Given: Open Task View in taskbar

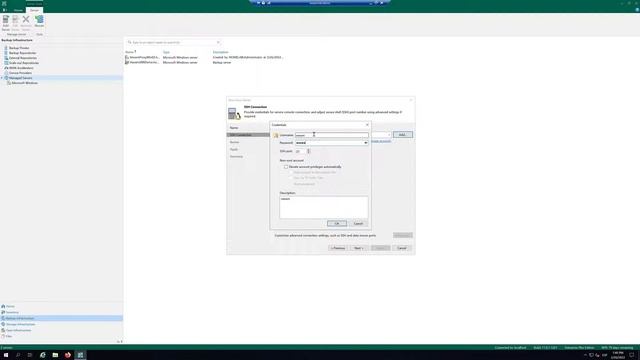Looking at the screenshot, I should [x=30, y=355].
